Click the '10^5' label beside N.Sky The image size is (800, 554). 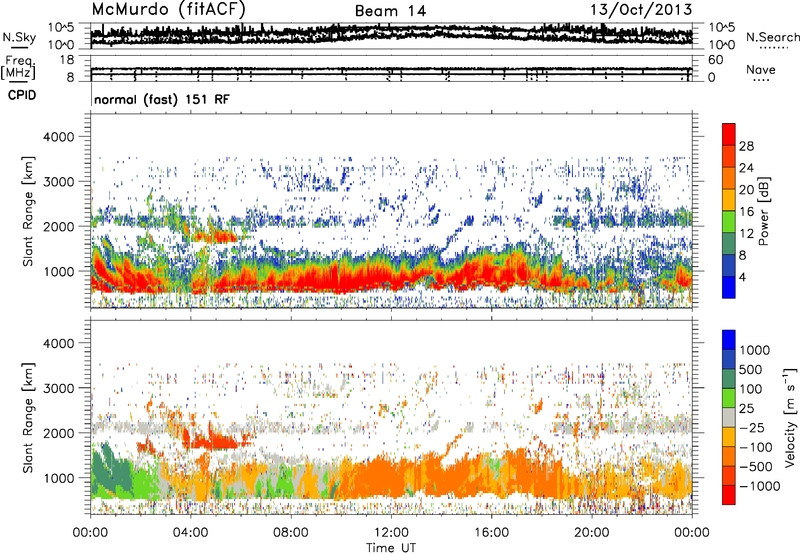pos(61,27)
